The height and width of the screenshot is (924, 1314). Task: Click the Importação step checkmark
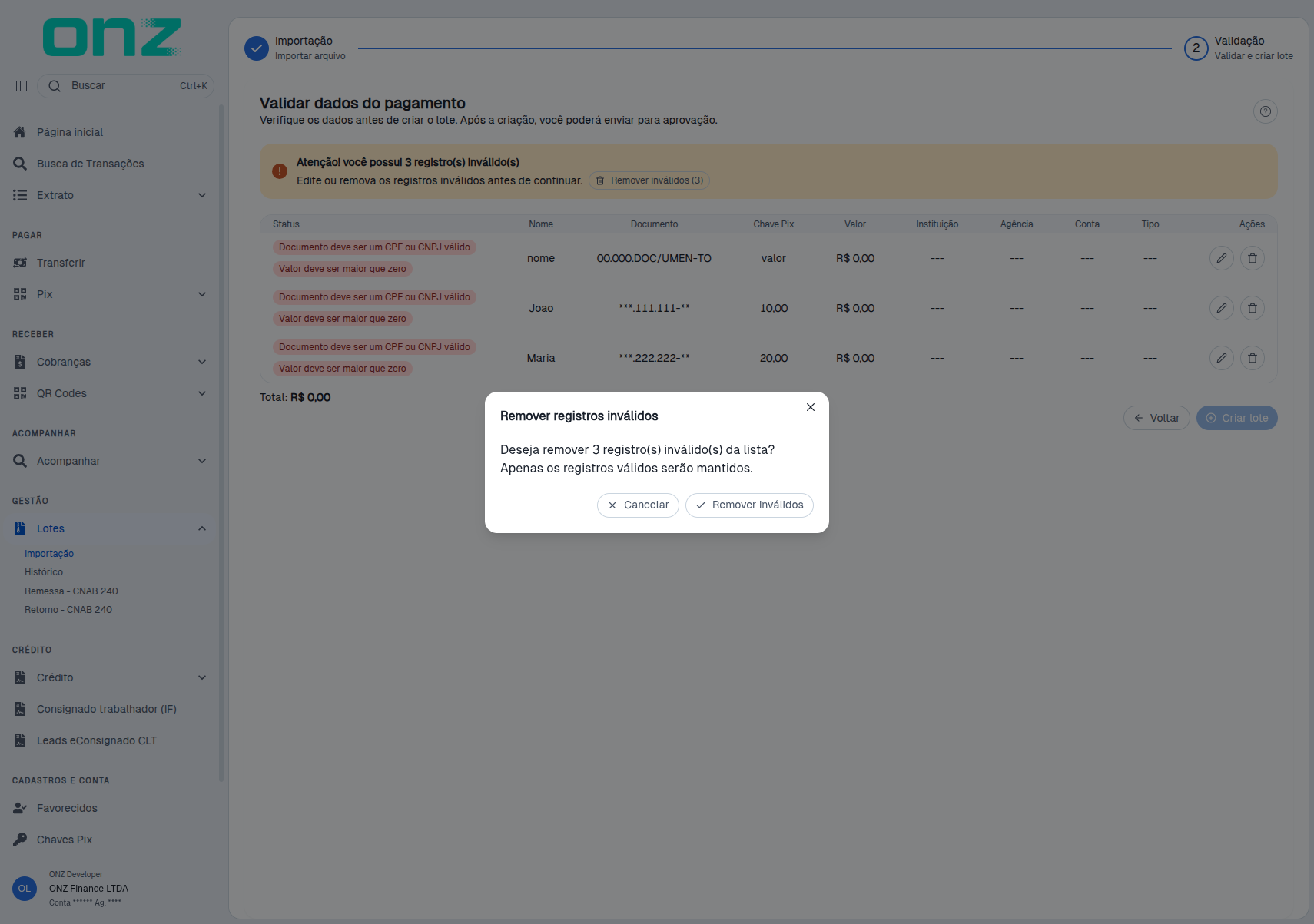pos(257,48)
